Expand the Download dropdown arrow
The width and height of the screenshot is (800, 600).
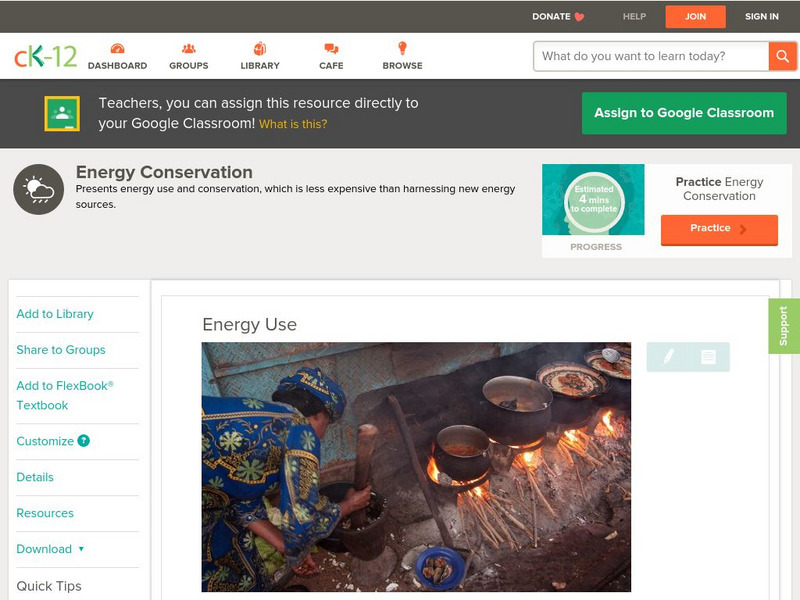[81, 549]
